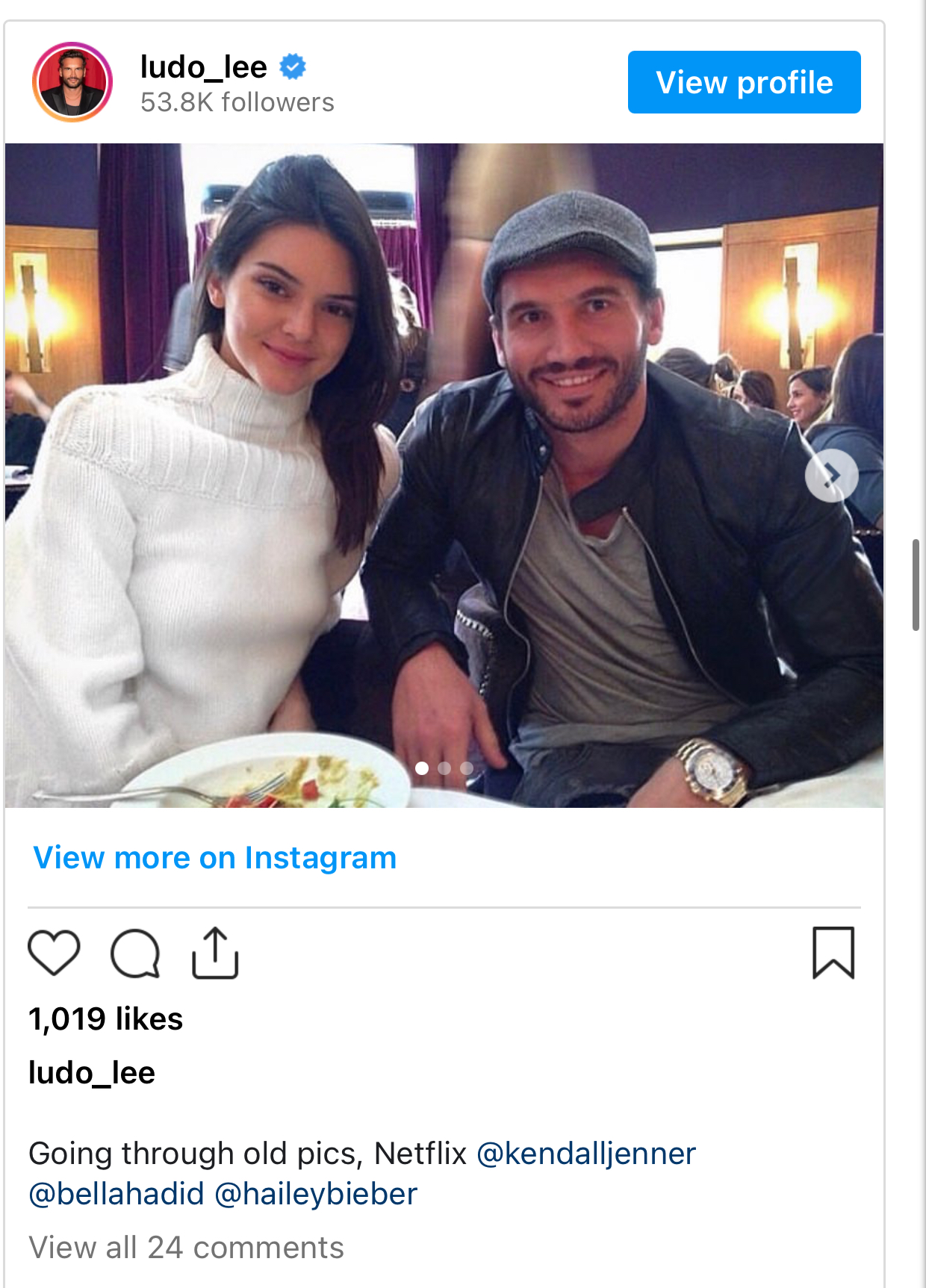This screenshot has width=926, height=1288.
Task: Expand View all 24 comments
Action: [x=186, y=1248]
